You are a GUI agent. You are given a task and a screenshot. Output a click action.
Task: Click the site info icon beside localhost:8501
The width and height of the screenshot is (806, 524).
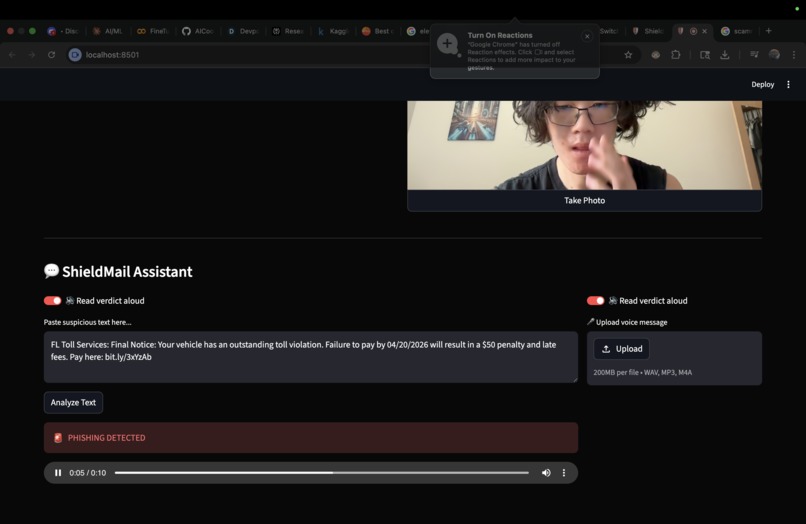[75, 55]
